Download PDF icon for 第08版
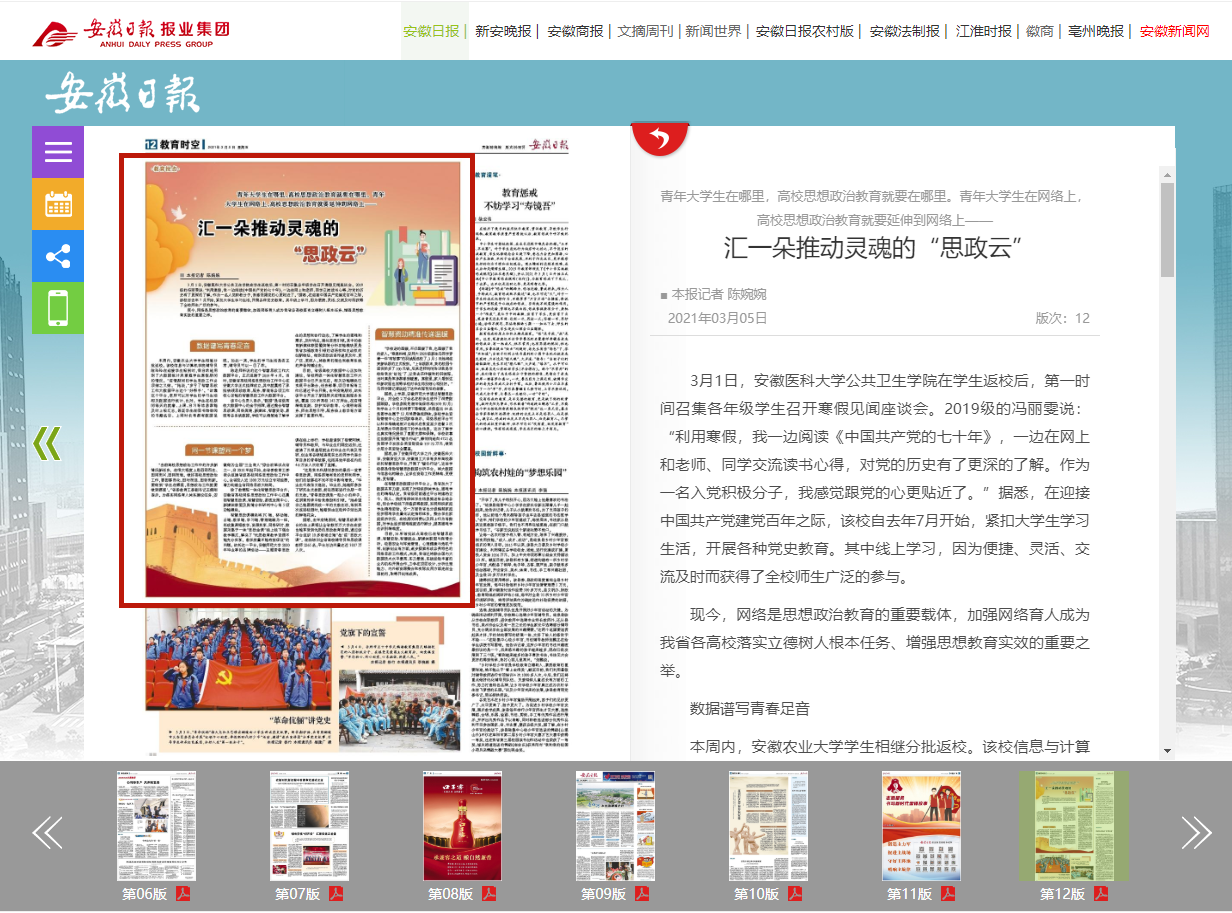Image resolution: width=1232 pixels, height=913 pixels. pyautogui.click(x=489, y=894)
